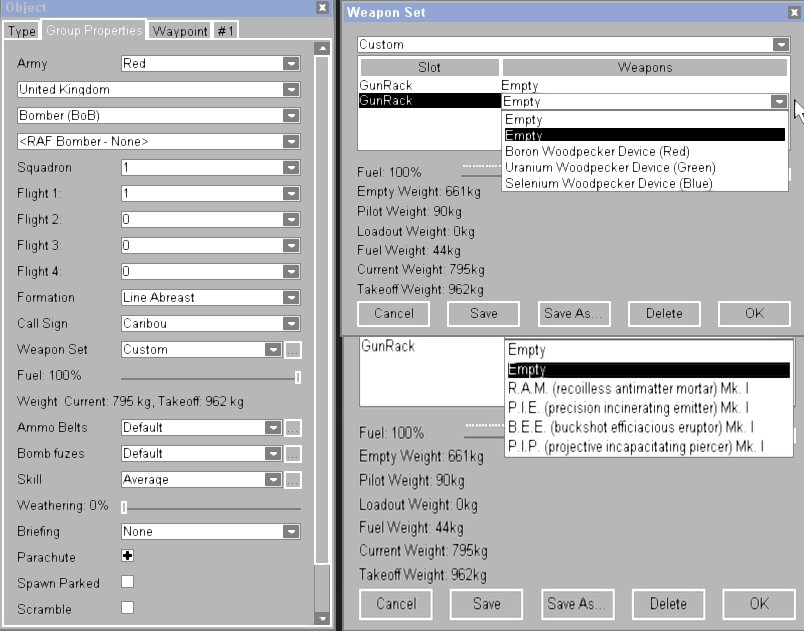
Task: Adjust the Weathering slider handle
Action: coord(124,507)
